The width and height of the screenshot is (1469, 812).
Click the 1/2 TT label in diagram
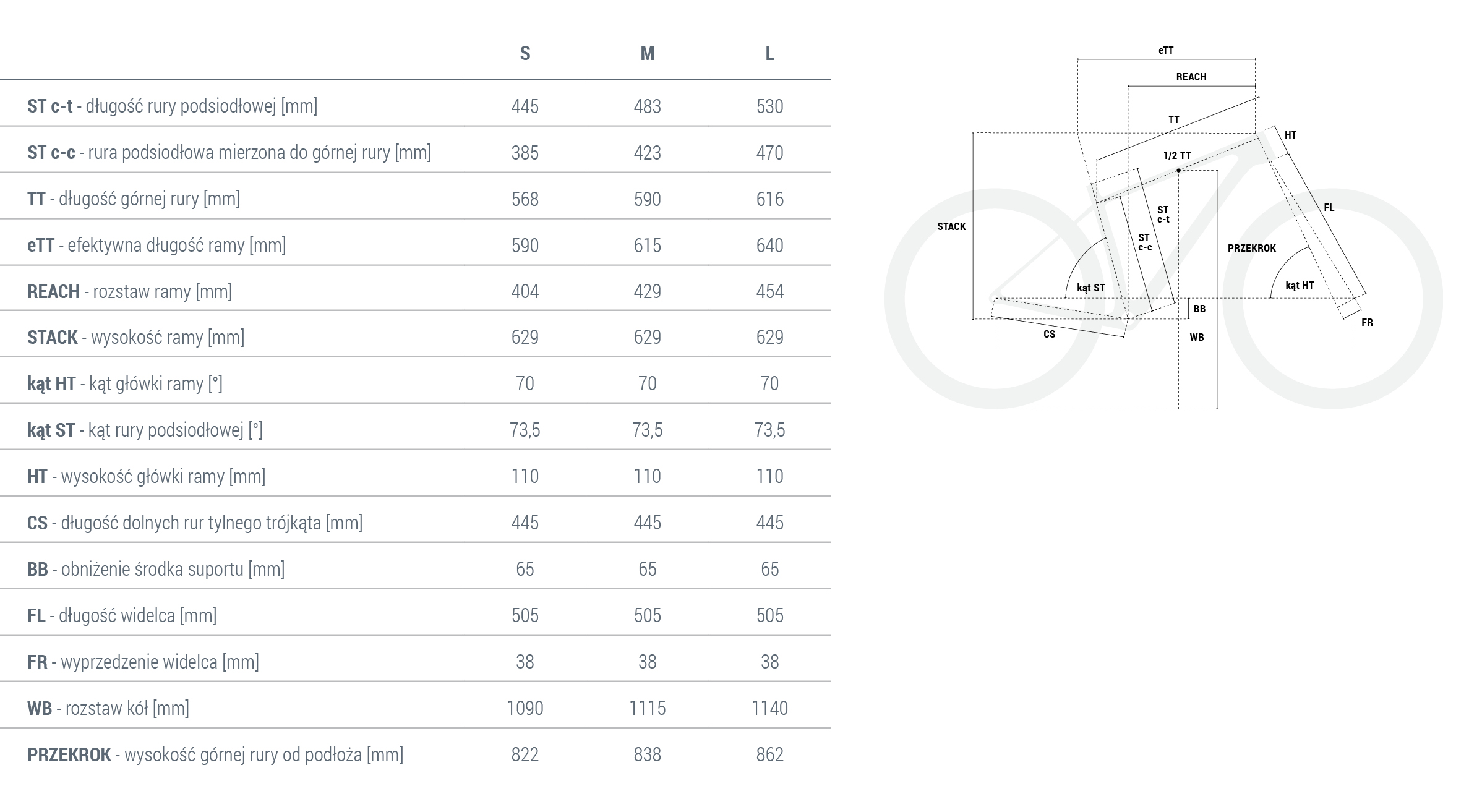1176,156
